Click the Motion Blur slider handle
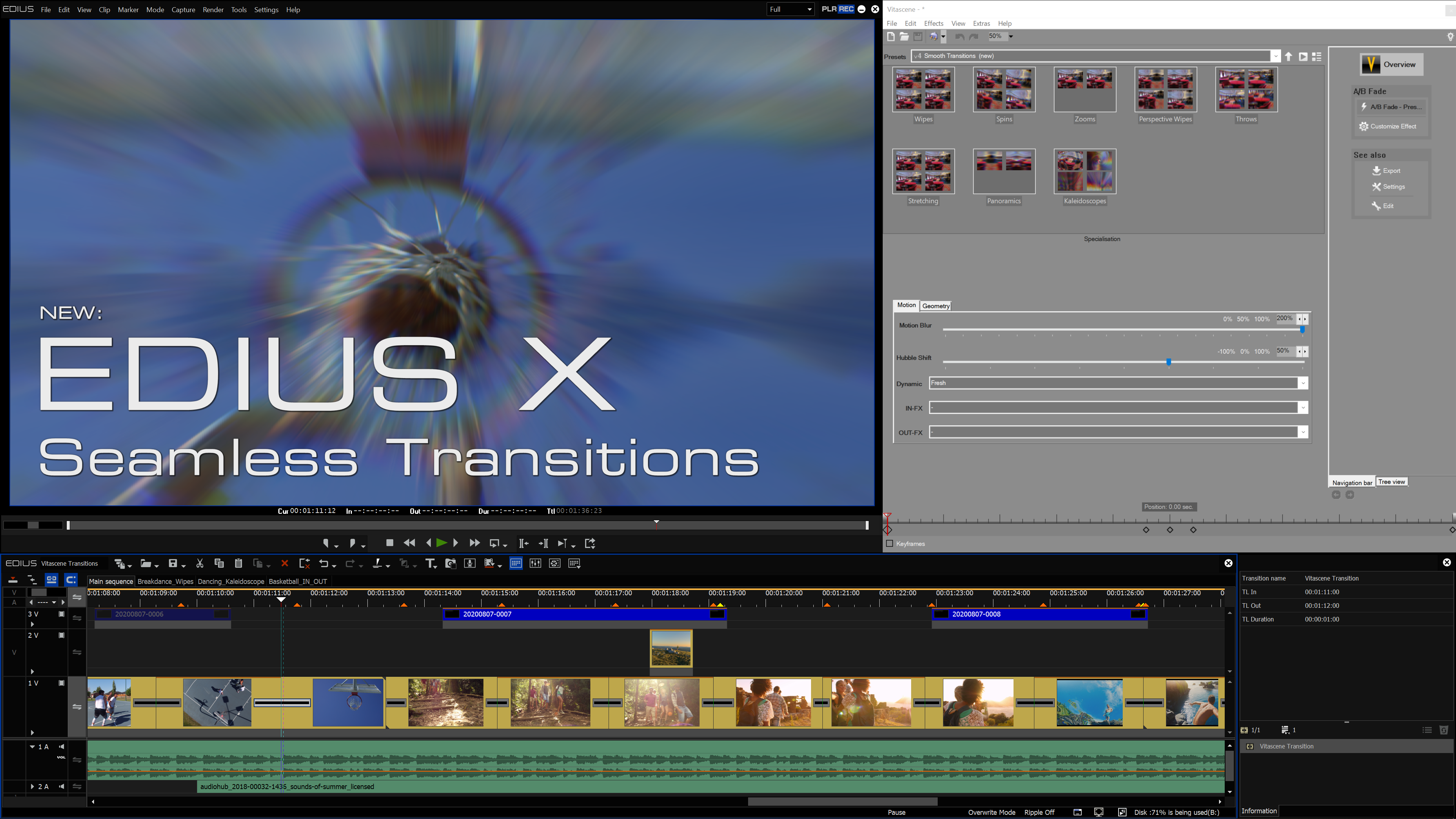The image size is (1456, 819). coord(1302,330)
